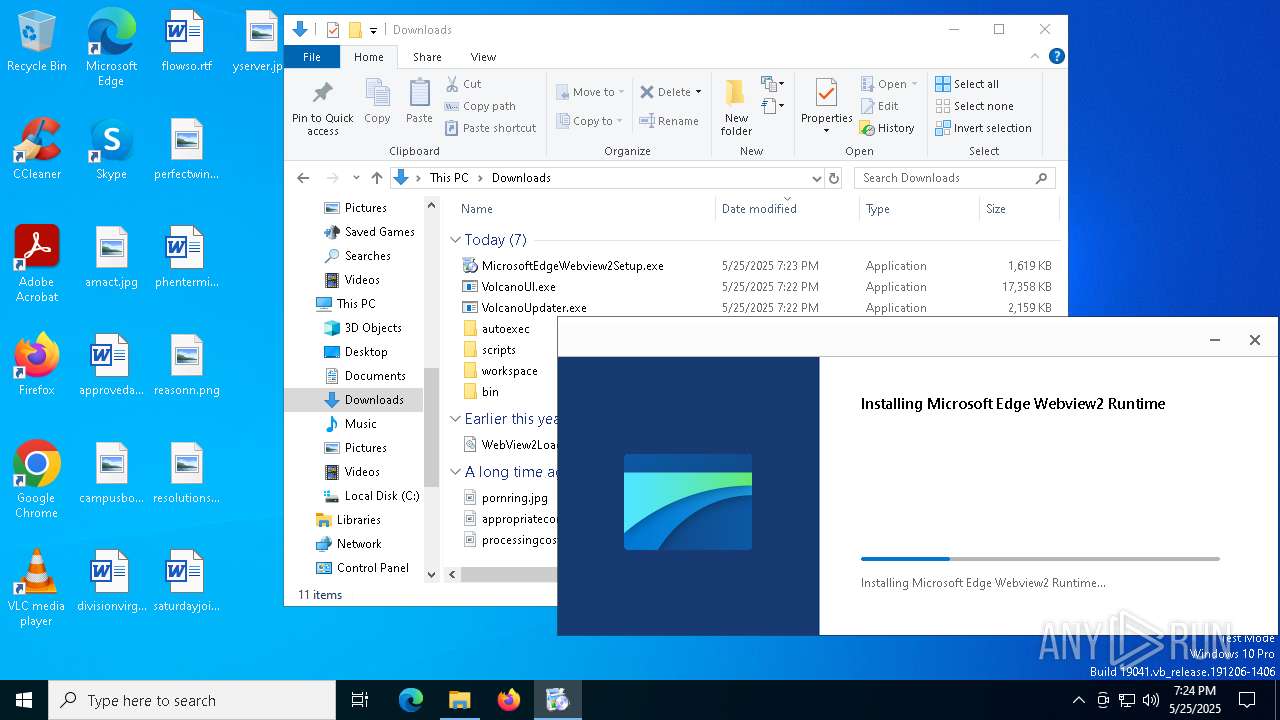Refresh the Downloads folder view
Viewport: 1280px width, 720px height.
834,178
